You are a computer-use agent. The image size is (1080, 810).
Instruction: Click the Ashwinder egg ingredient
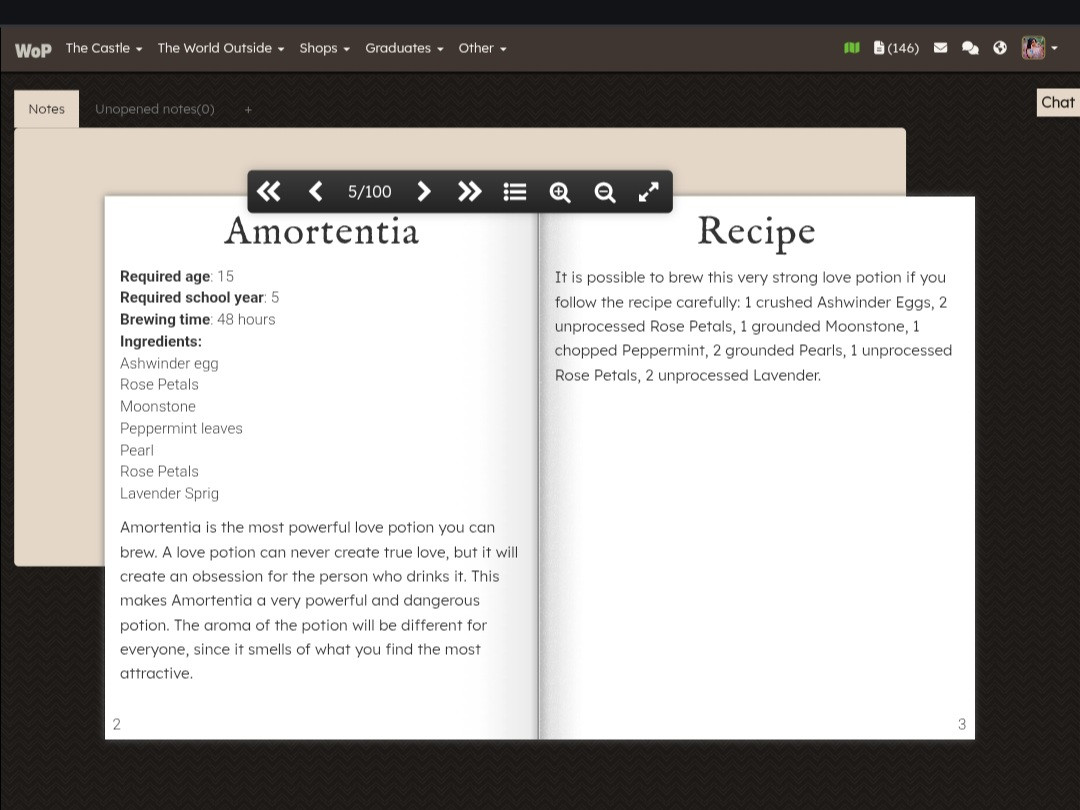(169, 363)
